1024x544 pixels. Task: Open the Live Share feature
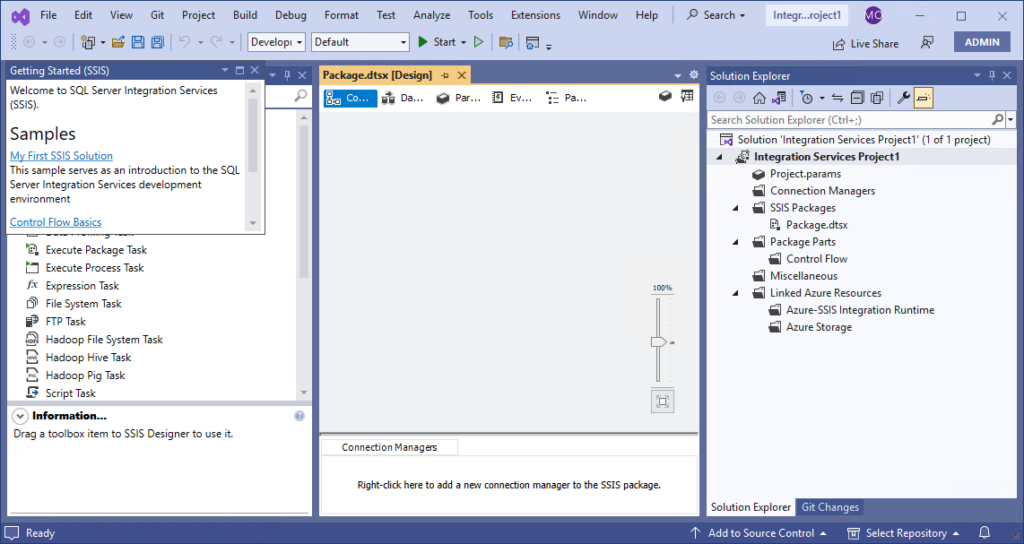[865, 44]
